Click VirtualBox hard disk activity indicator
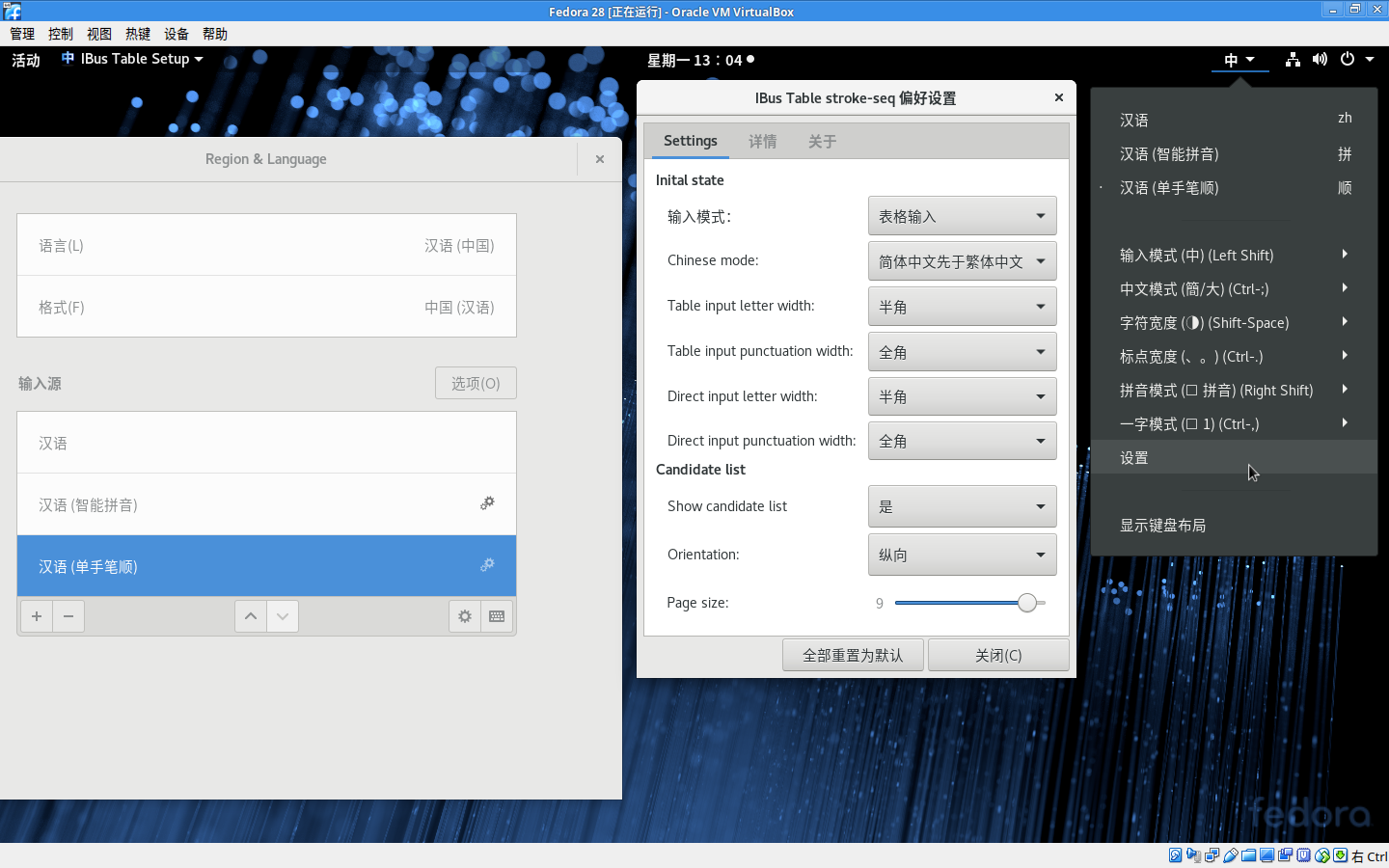The height and width of the screenshot is (868, 1389). coord(1175,855)
